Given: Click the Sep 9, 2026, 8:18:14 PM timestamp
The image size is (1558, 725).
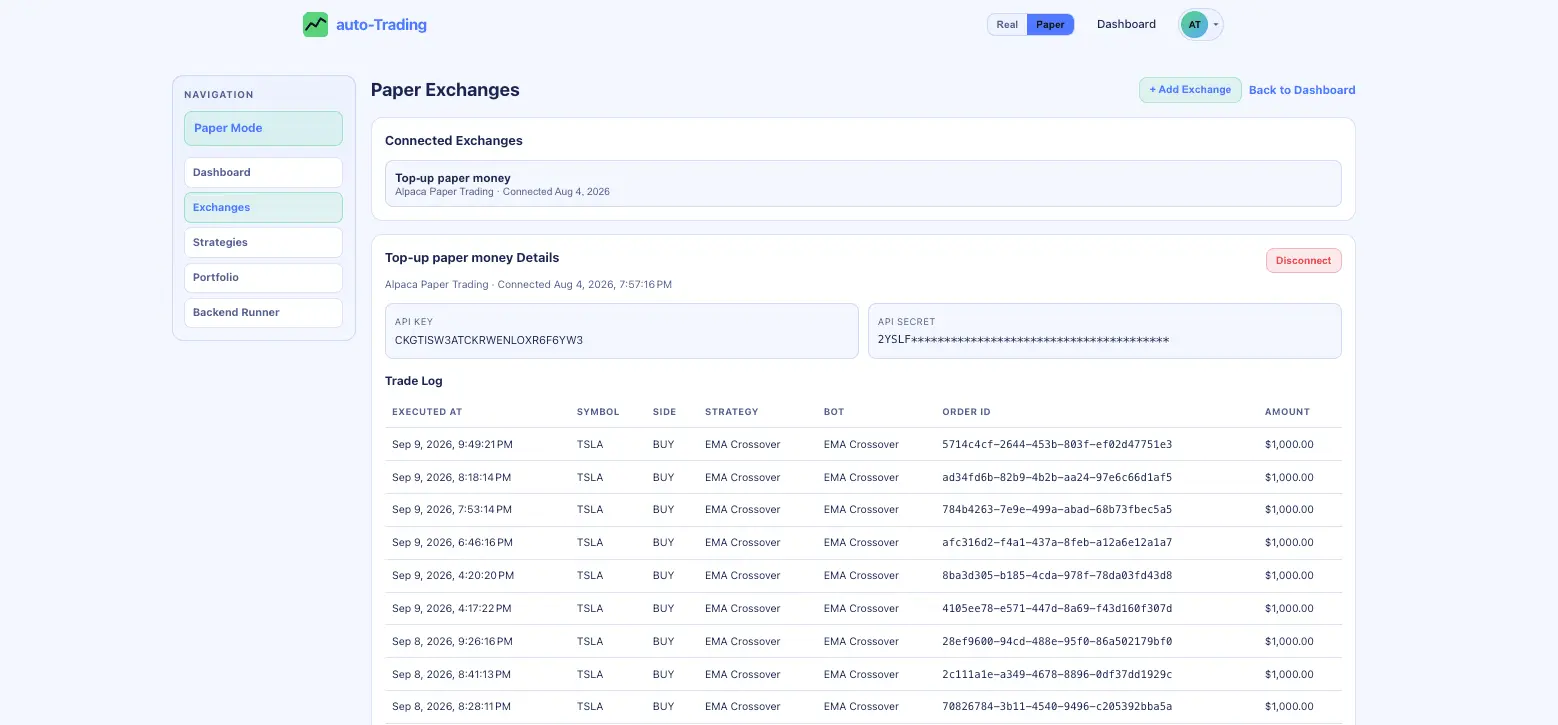Looking at the screenshot, I should pos(452,477).
